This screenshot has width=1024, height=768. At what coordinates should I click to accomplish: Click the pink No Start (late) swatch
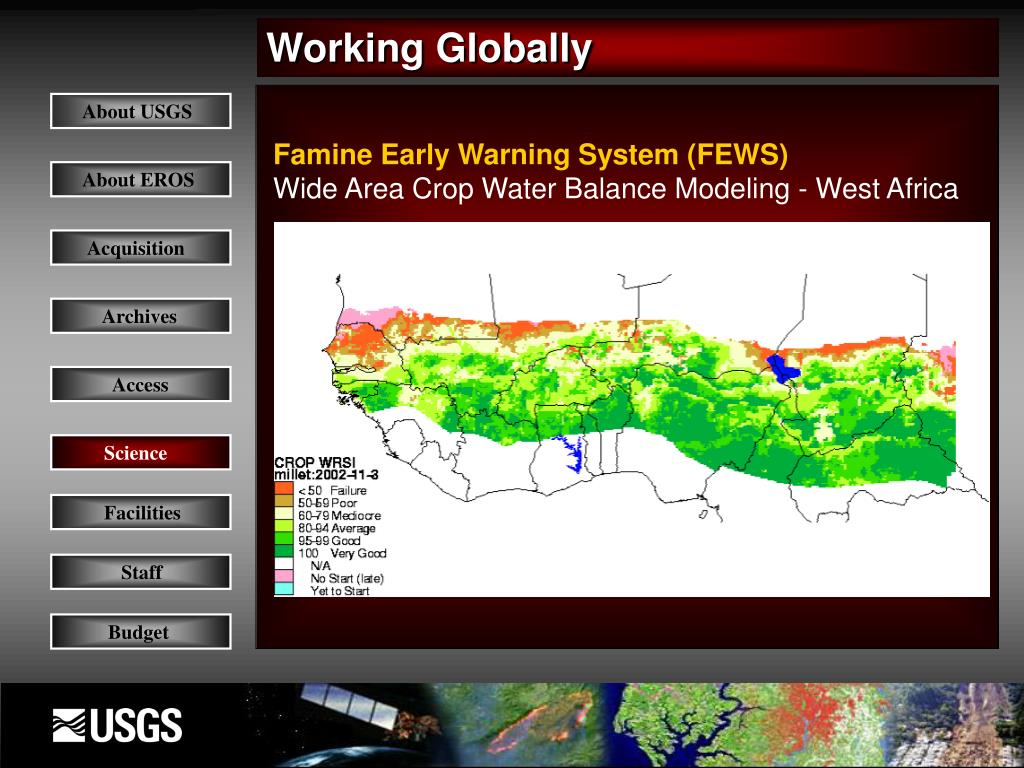[284, 577]
